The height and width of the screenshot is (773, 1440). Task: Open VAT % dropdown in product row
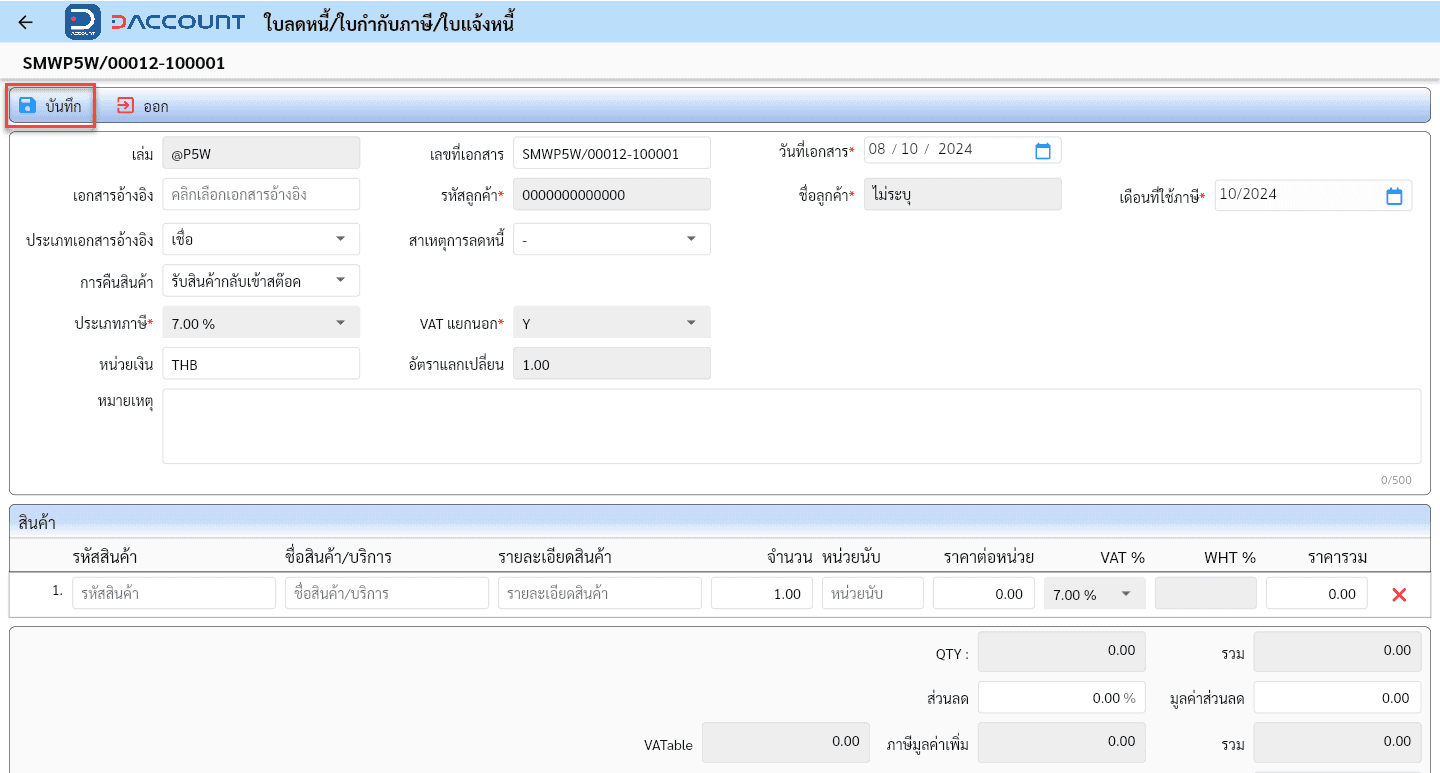pos(1094,594)
